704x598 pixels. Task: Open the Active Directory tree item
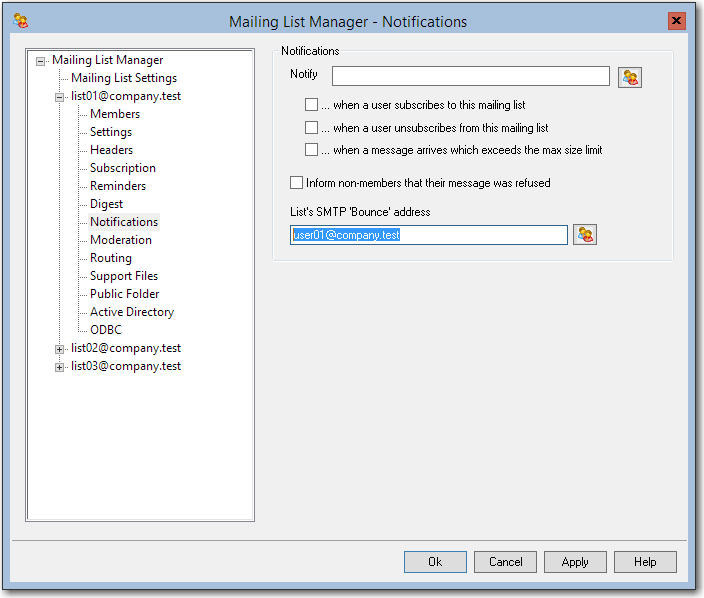pos(131,312)
